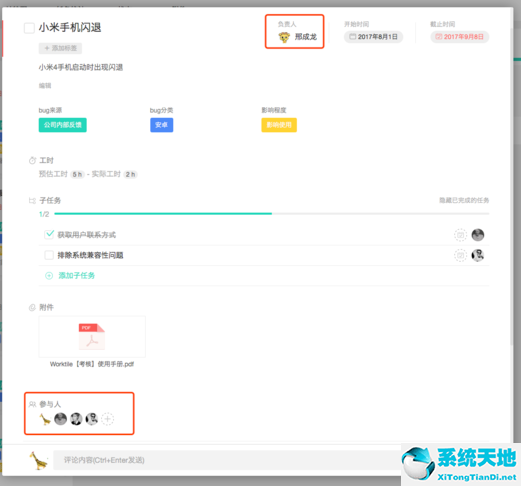This screenshot has height=486, width=521.
Task: Click the giraffe avatar beside comment box
Action: [38, 460]
